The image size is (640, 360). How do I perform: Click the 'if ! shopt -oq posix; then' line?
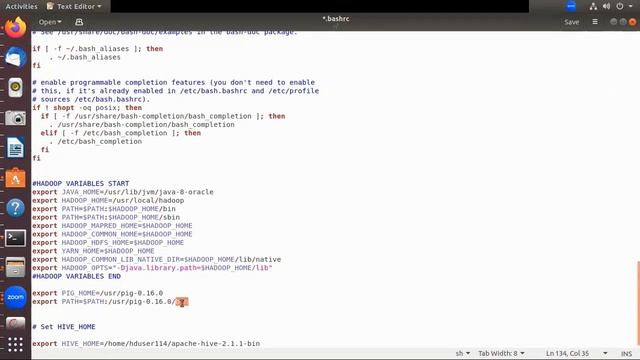pos(87,108)
